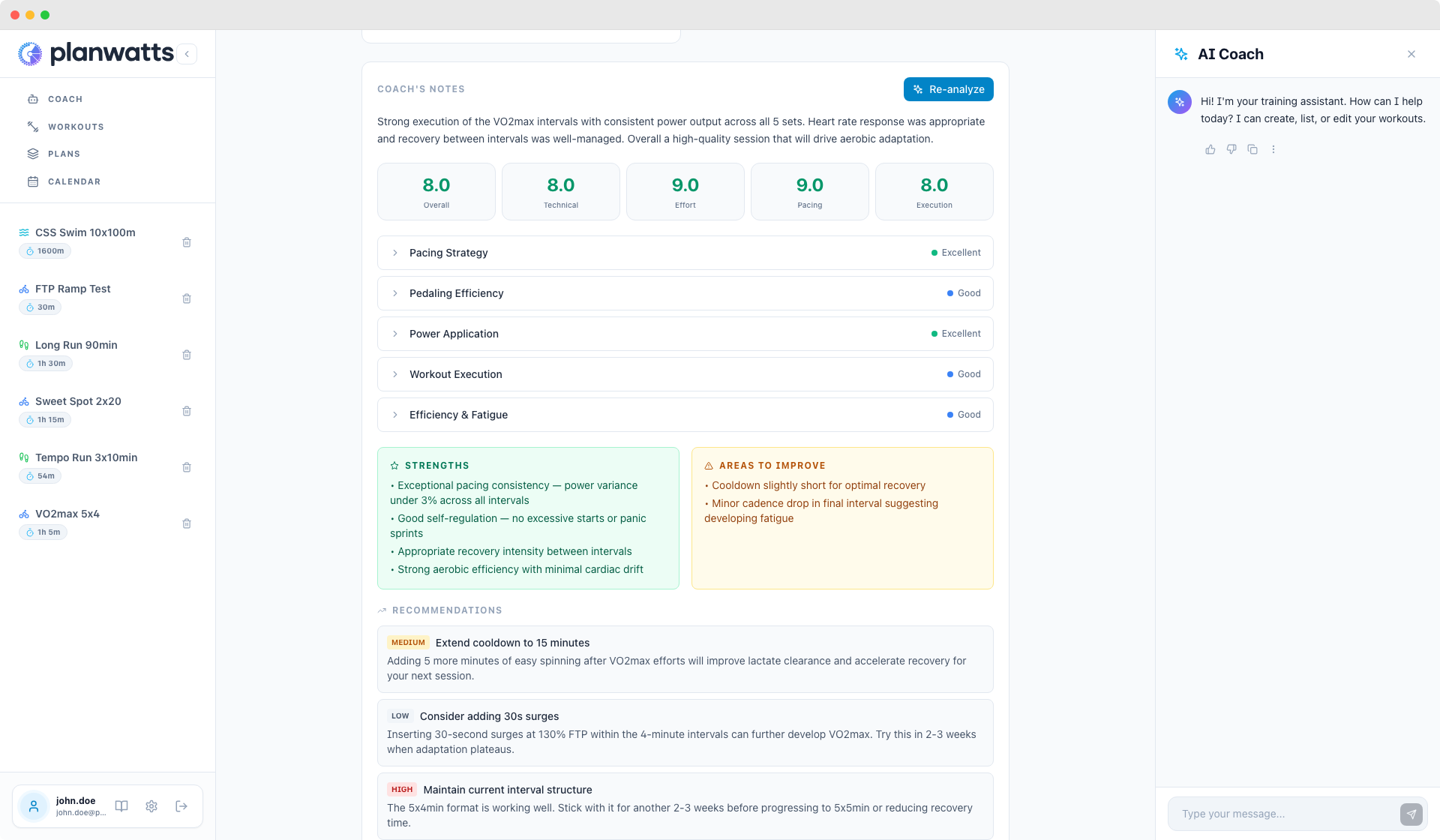Expand the Power Application section
This screenshot has height=840, width=1440.
click(x=685, y=334)
